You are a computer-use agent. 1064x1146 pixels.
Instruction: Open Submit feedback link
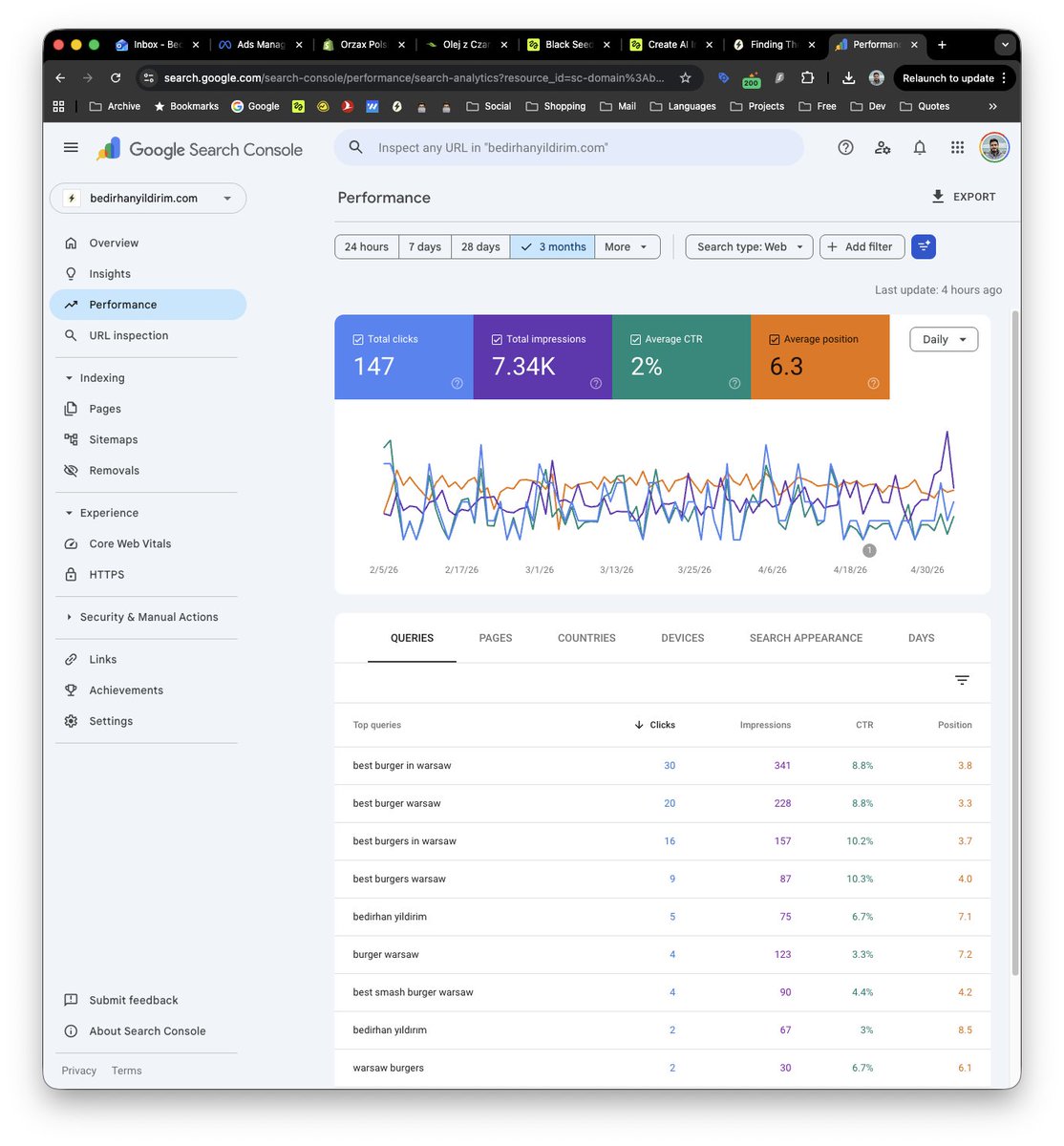[148, 1000]
